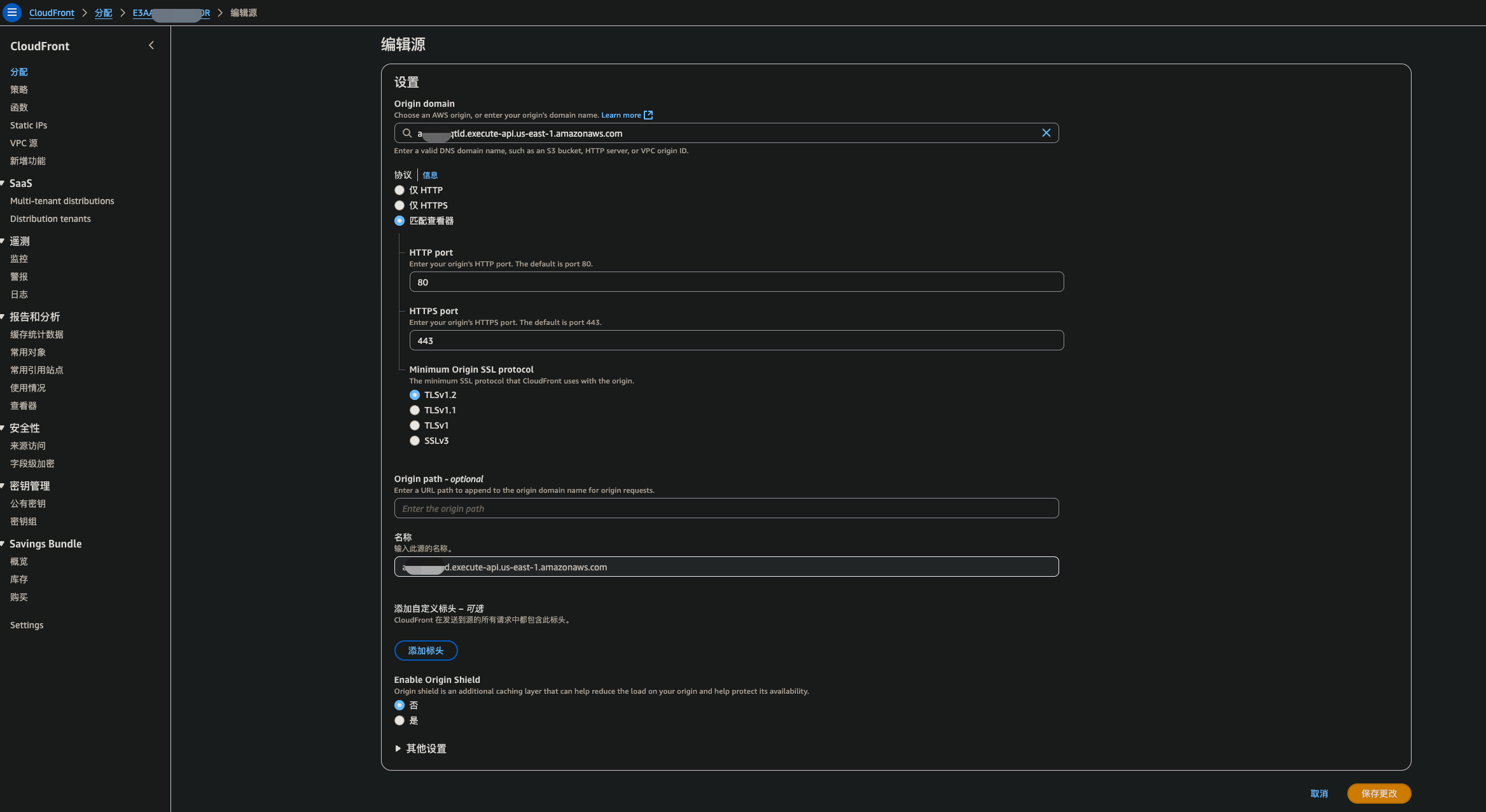The height and width of the screenshot is (812, 1486).
Task: Choose SSLv3 as minimum SSL protocol
Action: click(x=415, y=441)
